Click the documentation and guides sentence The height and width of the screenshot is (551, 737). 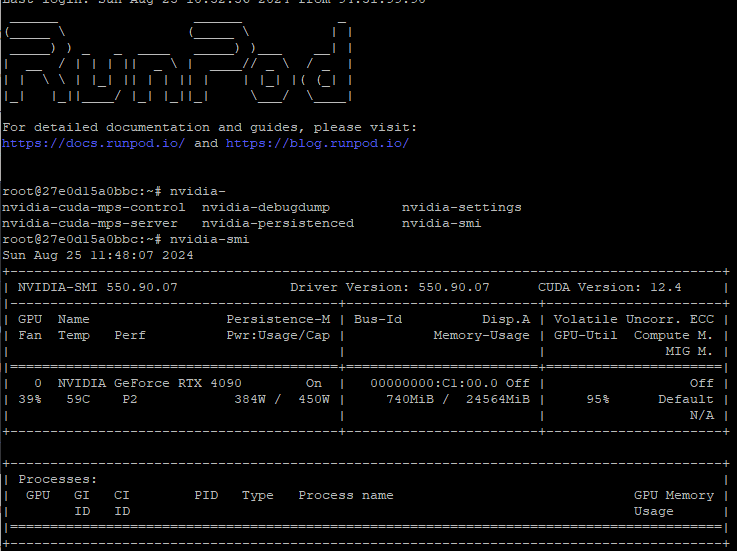click(210, 127)
